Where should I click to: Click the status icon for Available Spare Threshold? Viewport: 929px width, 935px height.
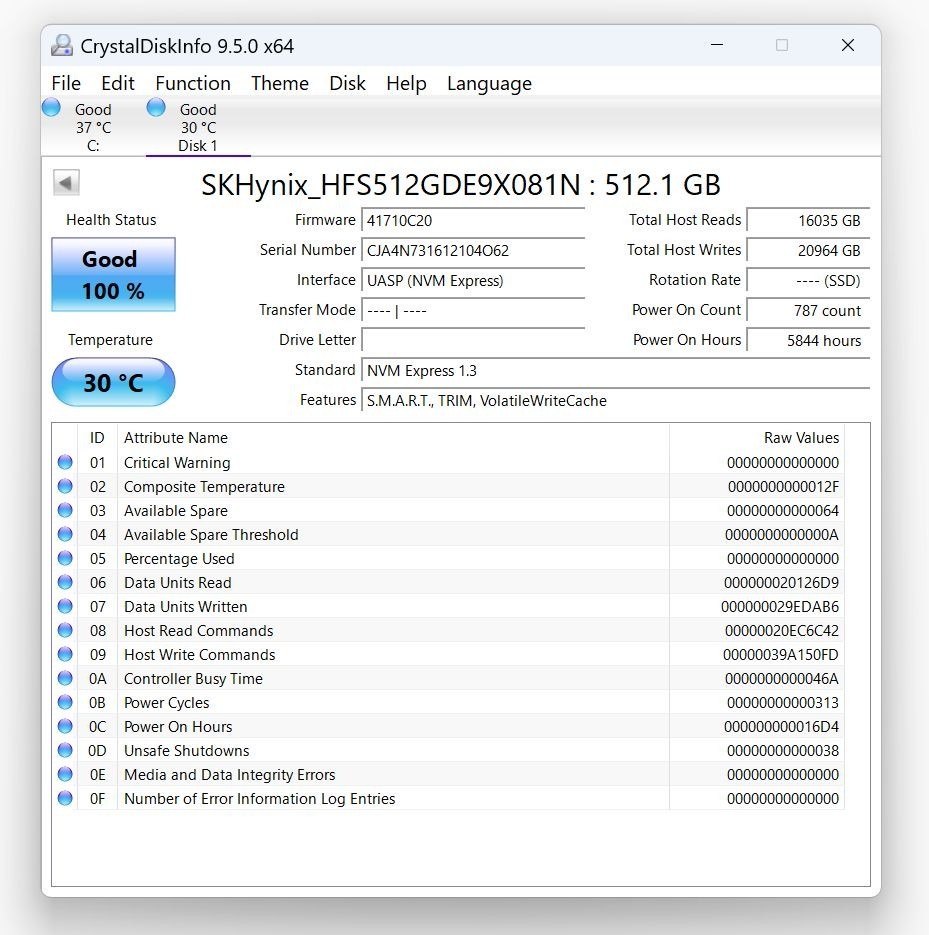(65, 534)
